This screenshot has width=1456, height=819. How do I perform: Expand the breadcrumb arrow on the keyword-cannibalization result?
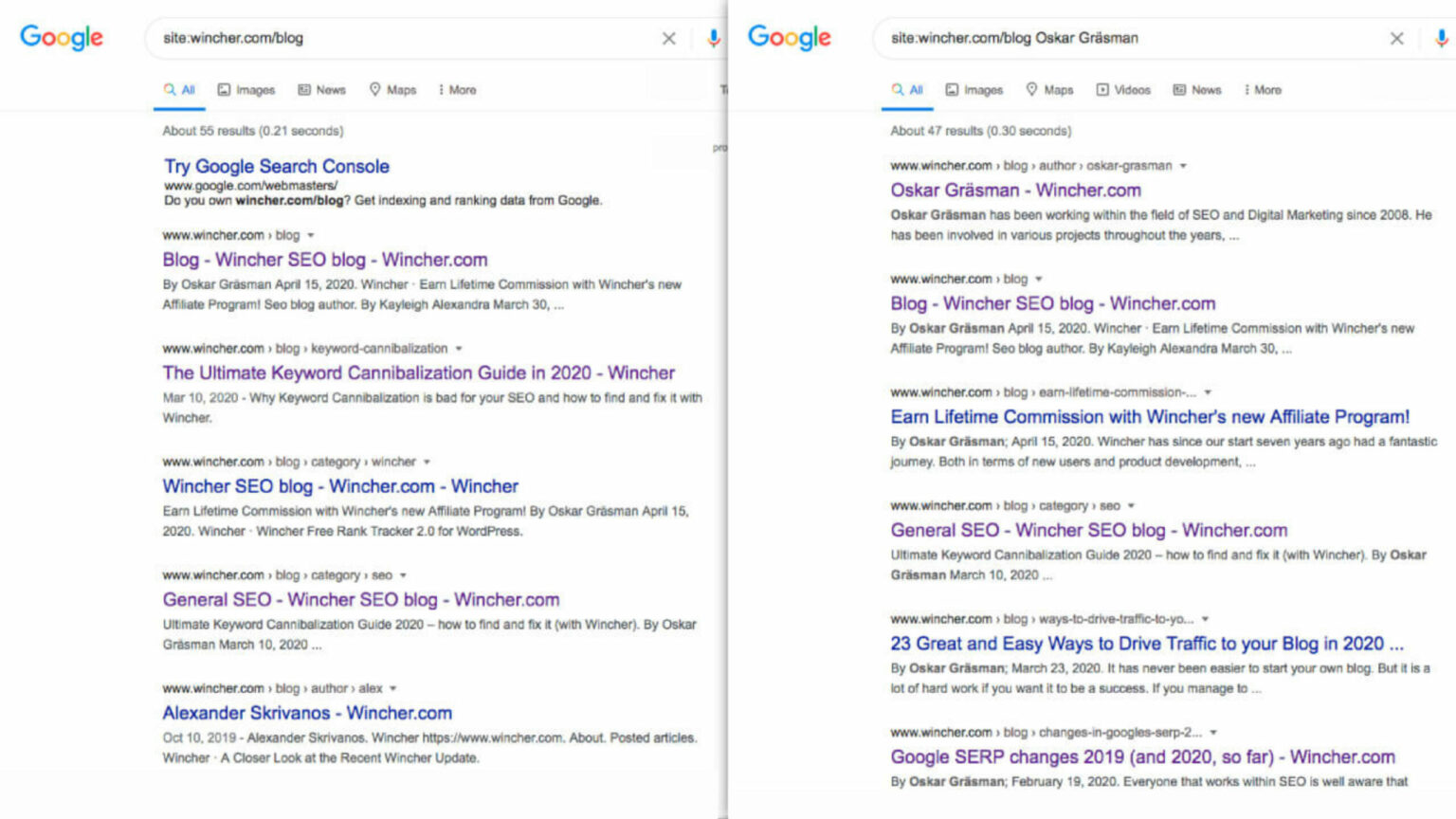(459, 349)
